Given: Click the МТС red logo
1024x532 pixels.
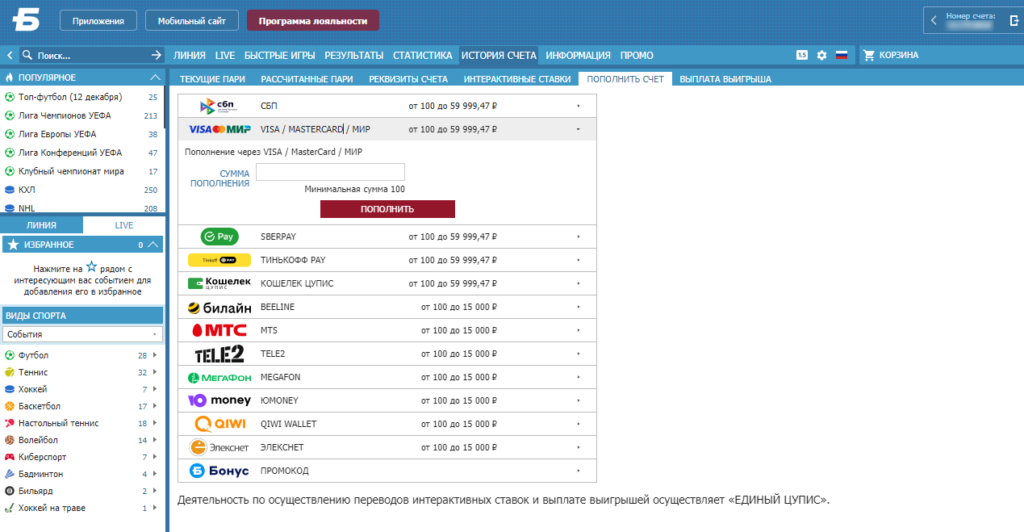Looking at the screenshot, I should point(219,330).
